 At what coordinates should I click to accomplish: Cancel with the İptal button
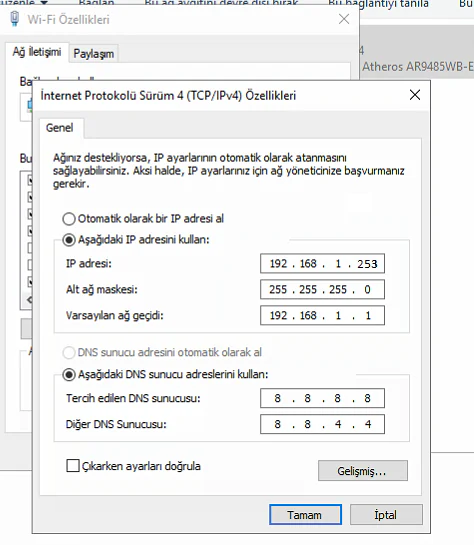(x=386, y=515)
